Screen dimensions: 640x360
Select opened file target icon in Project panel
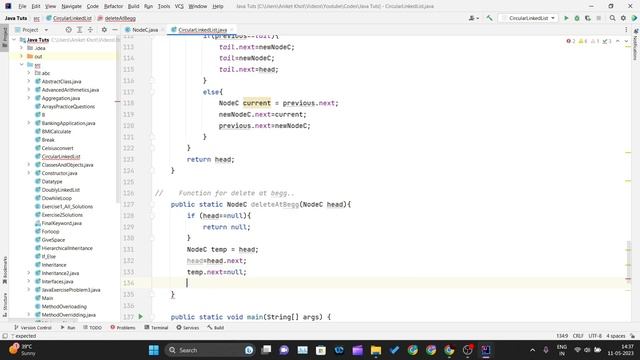click(x=69, y=30)
